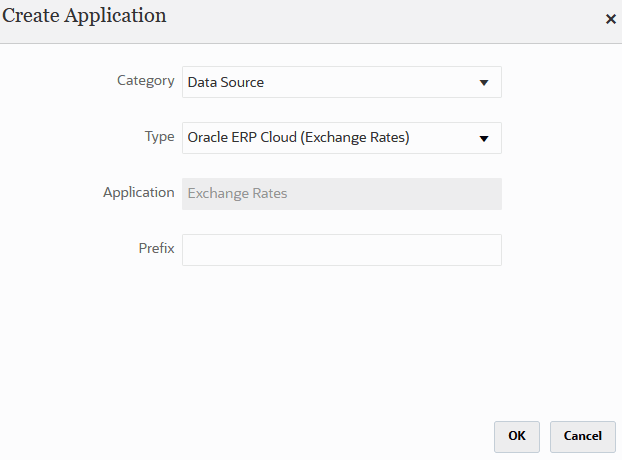Expand the Type combo box
Screen dimensions: 622x460
pyautogui.click(x=340, y=138)
